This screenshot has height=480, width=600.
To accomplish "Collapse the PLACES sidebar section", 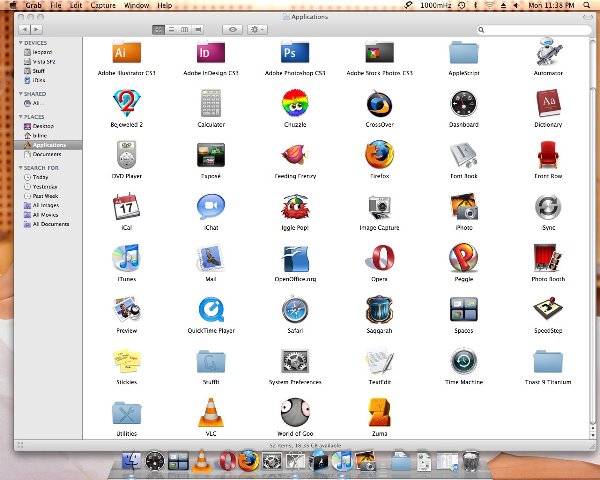I will point(21,116).
